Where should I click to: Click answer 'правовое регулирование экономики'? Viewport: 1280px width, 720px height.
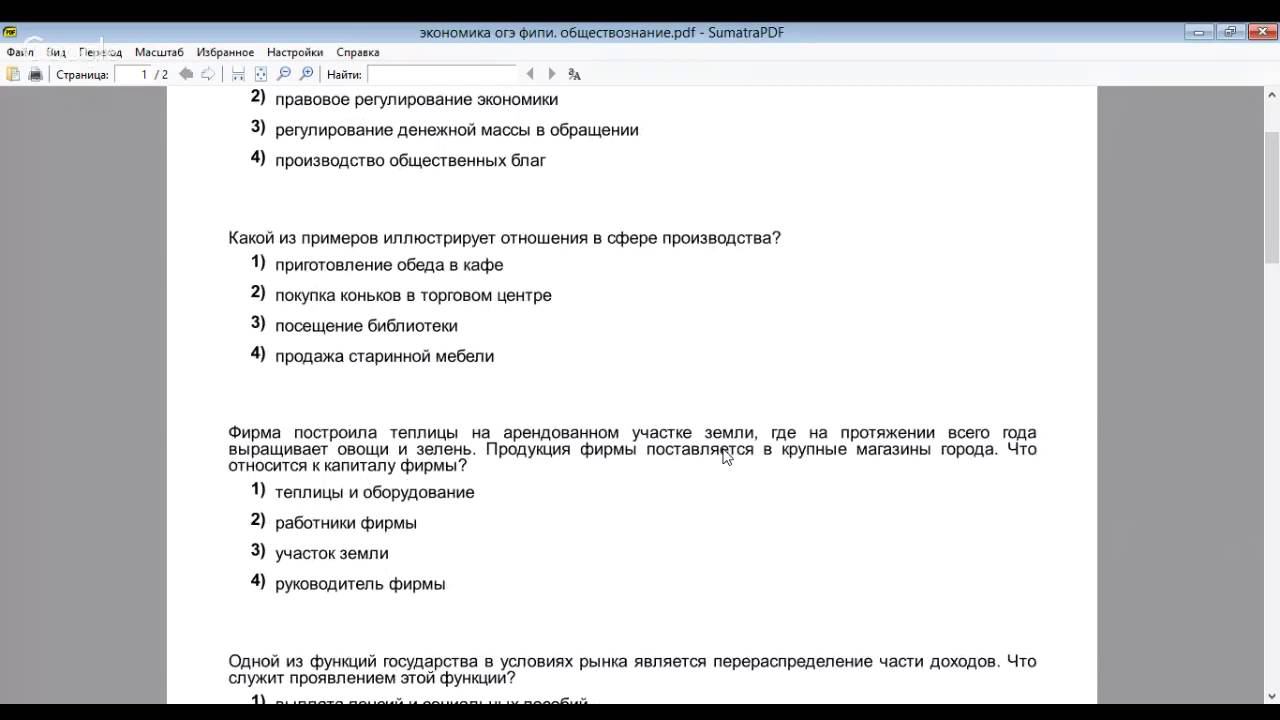tap(416, 99)
